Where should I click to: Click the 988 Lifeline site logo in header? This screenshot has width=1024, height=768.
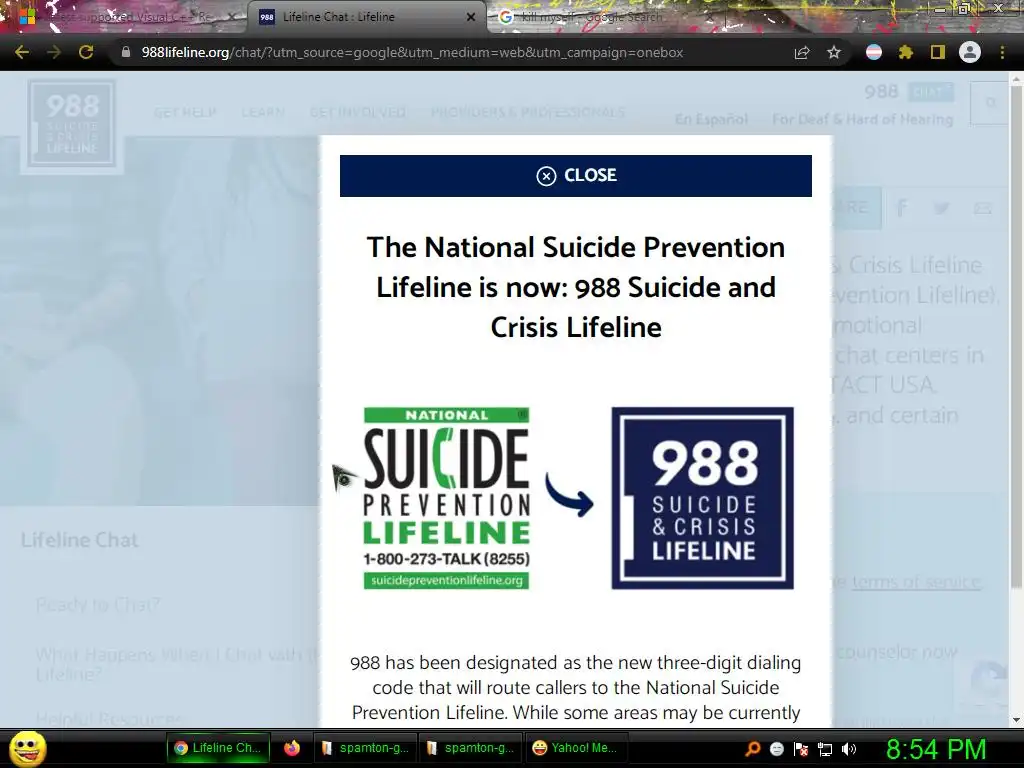72,125
